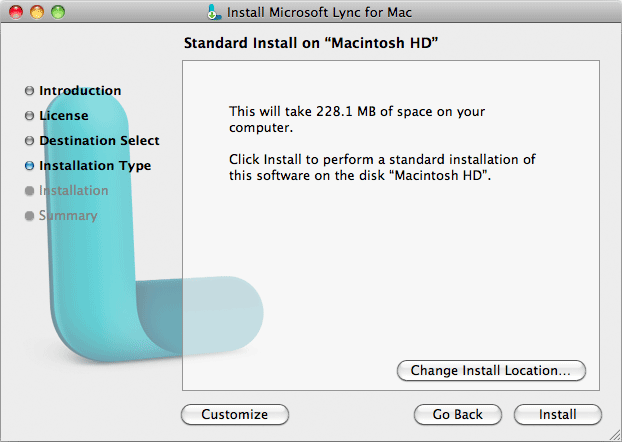This screenshot has height=442, width=622.
Task: Click the window title Install Microsoft Lync for Mac
Action: click(319, 12)
